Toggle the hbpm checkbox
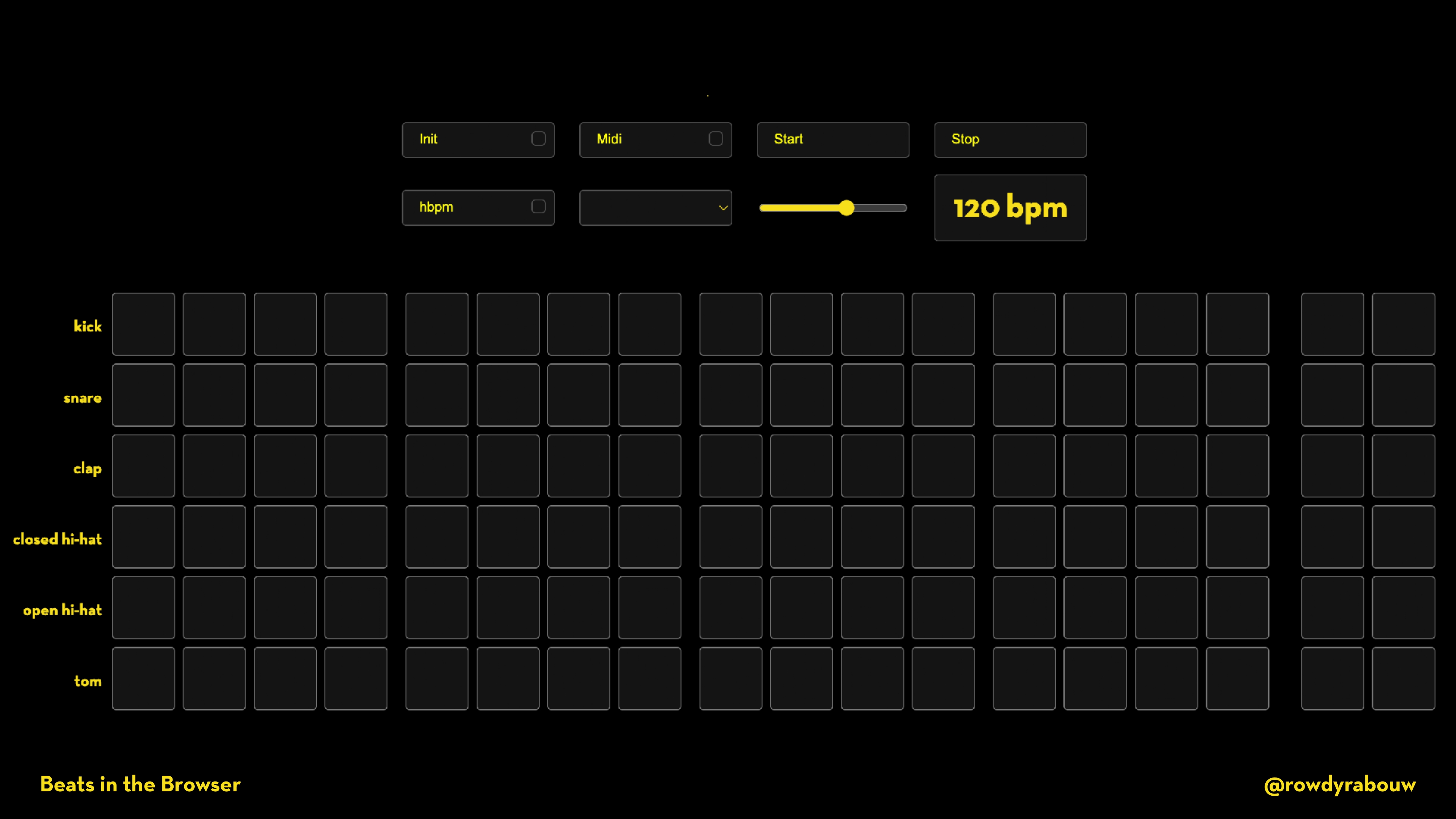This screenshot has height=819, width=1456. tap(538, 207)
